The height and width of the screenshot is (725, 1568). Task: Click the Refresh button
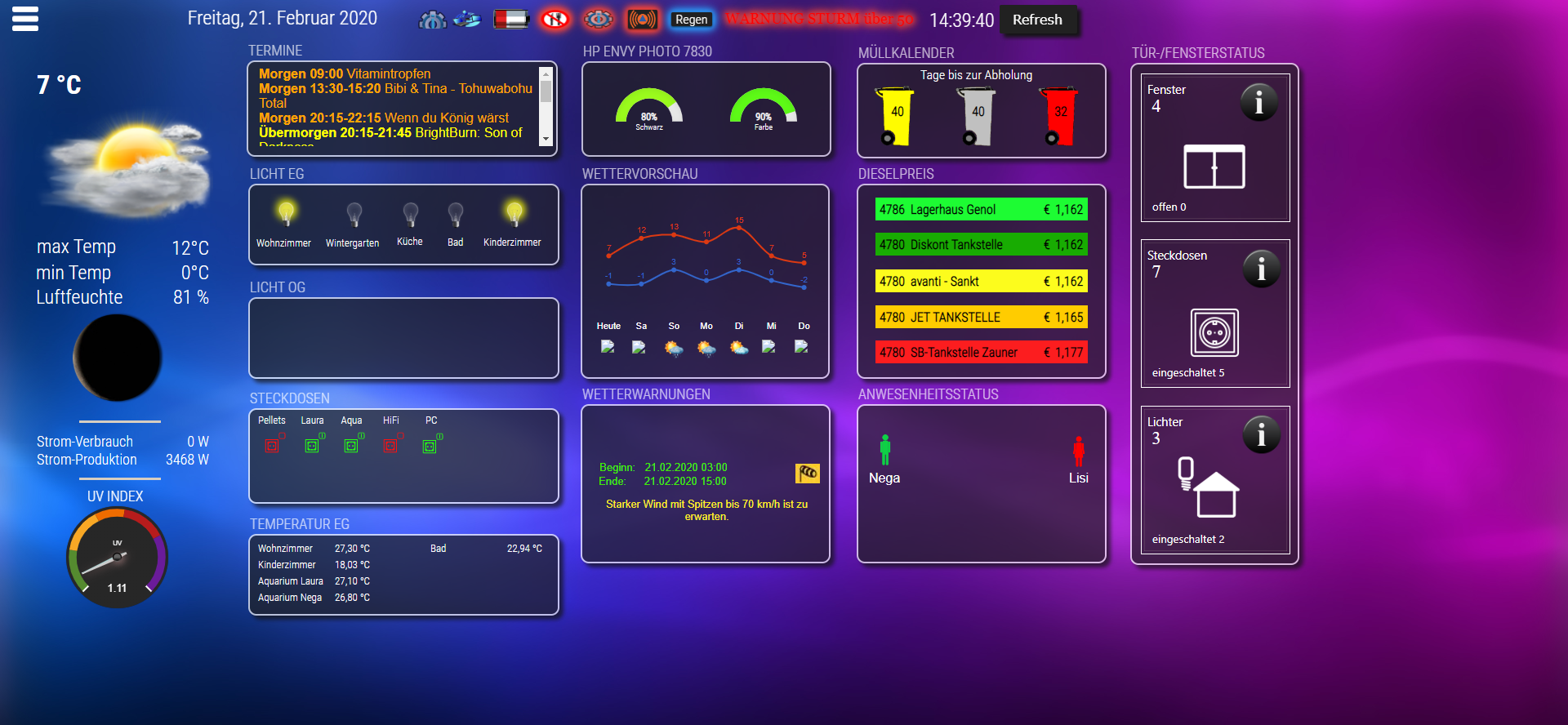point(1037,20)
